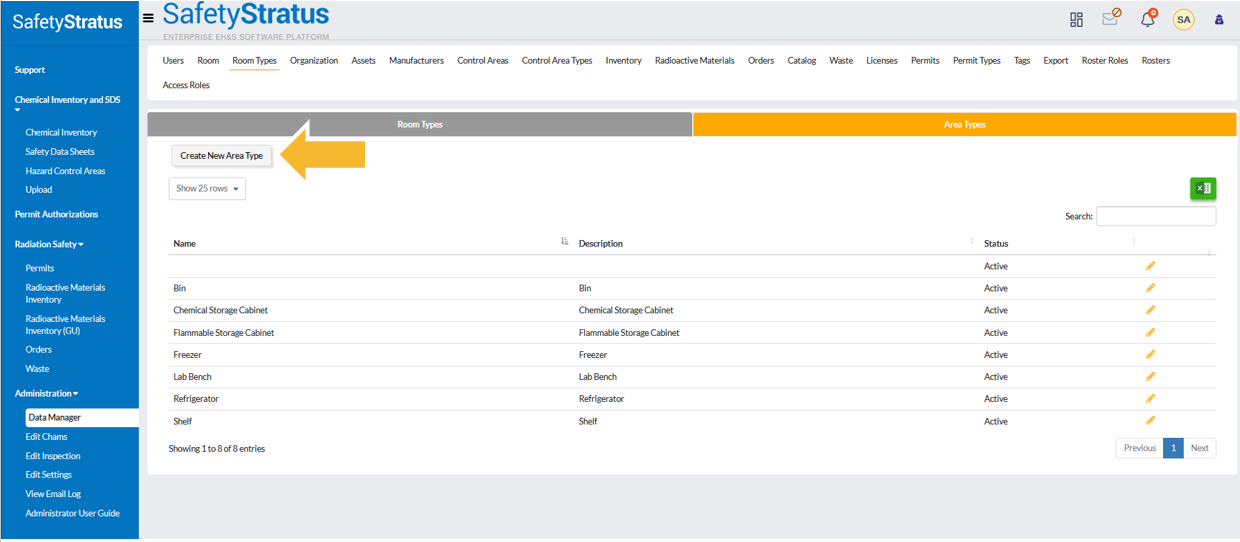This screenshot has height=542, width=1240.
Task: Go to the Orders top tab
Action: tap(761, 60)
